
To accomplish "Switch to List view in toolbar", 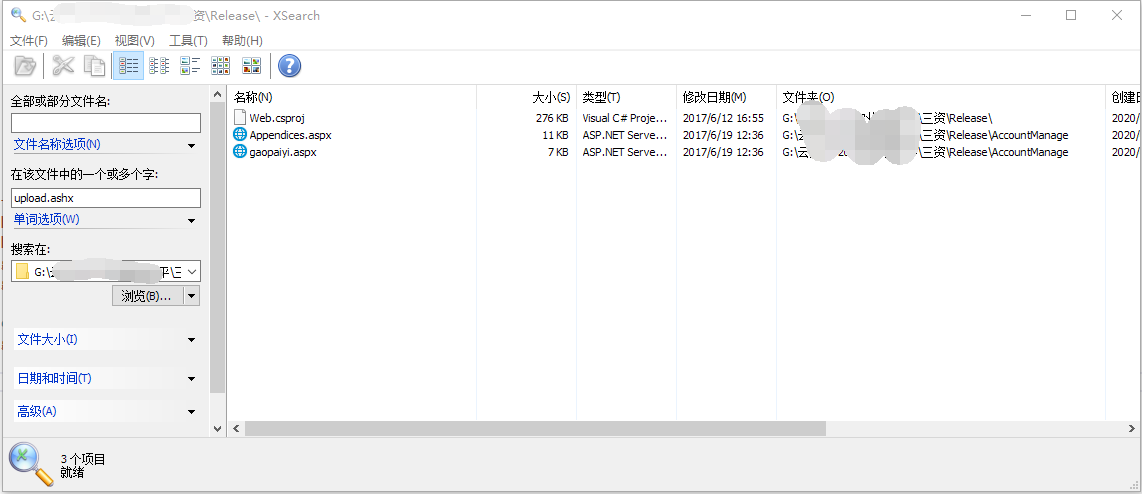I will point(159,66).
